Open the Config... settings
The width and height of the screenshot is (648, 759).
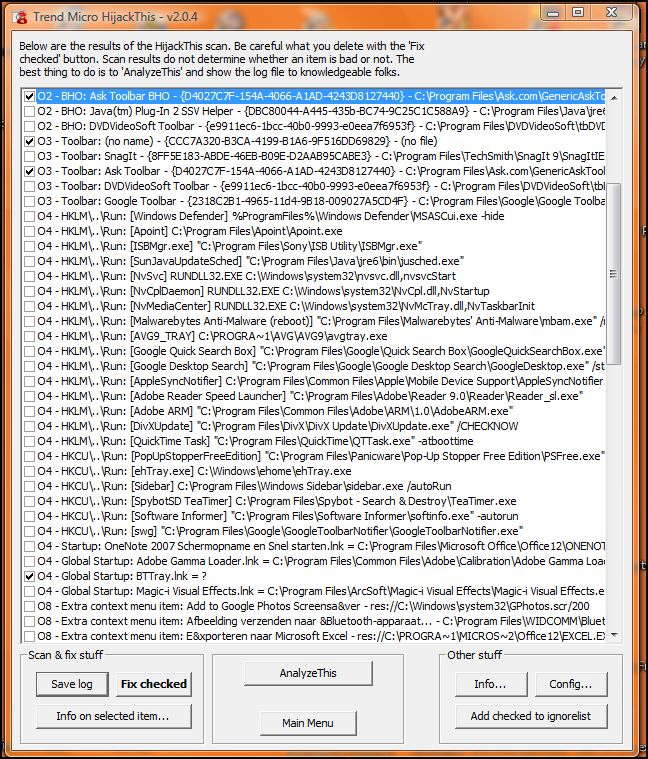tap(571, 684)
